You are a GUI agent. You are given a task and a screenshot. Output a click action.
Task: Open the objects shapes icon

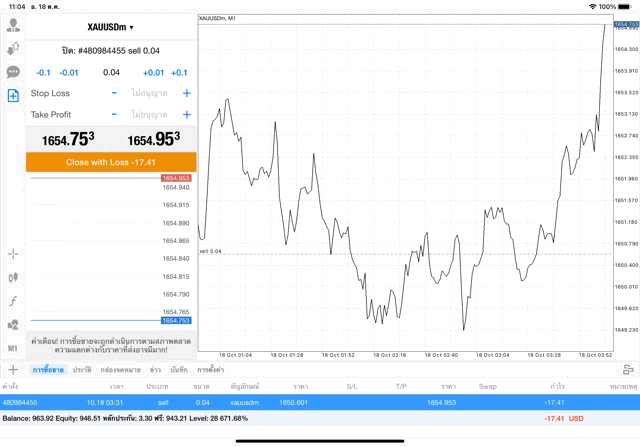click(x=13, y=325)
